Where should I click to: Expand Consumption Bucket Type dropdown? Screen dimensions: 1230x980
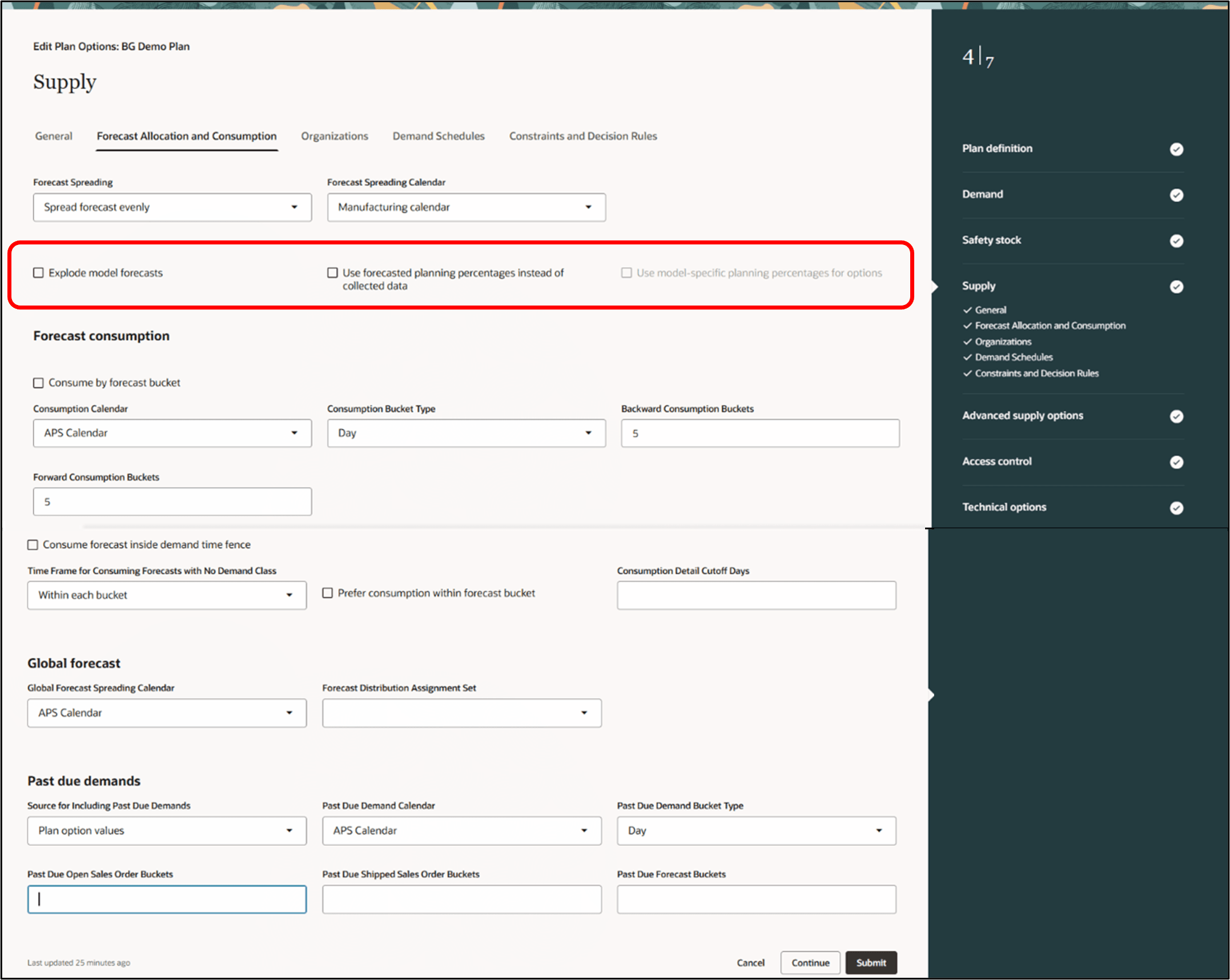coord(466,433)
